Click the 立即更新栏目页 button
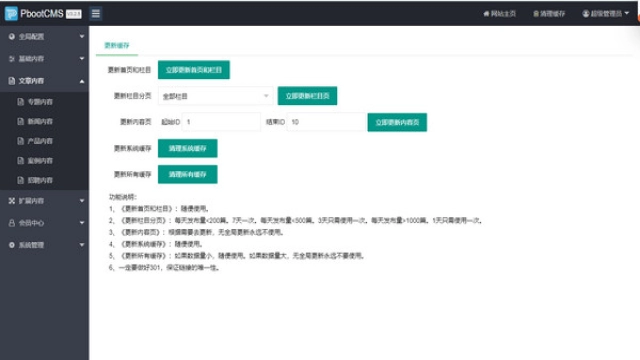 [x=307, y=96]
